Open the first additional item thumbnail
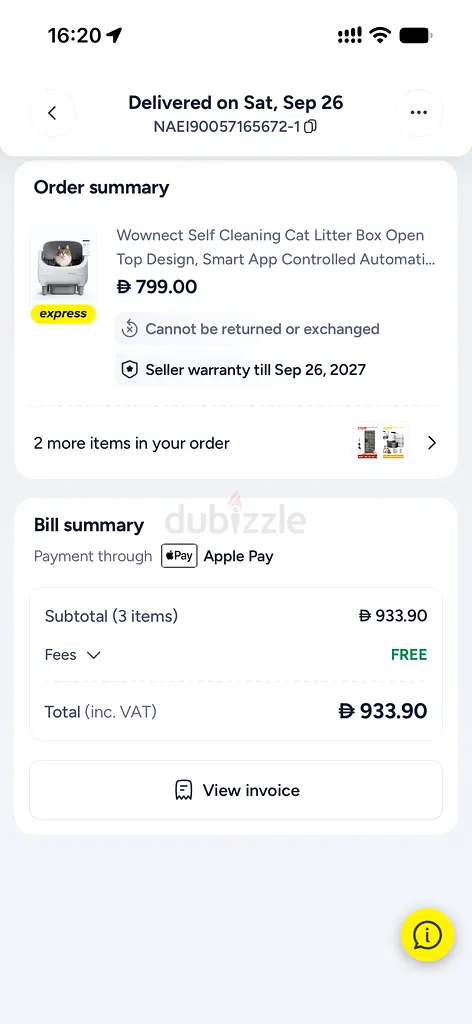The image size is (472, 1024). pos(368,443)
